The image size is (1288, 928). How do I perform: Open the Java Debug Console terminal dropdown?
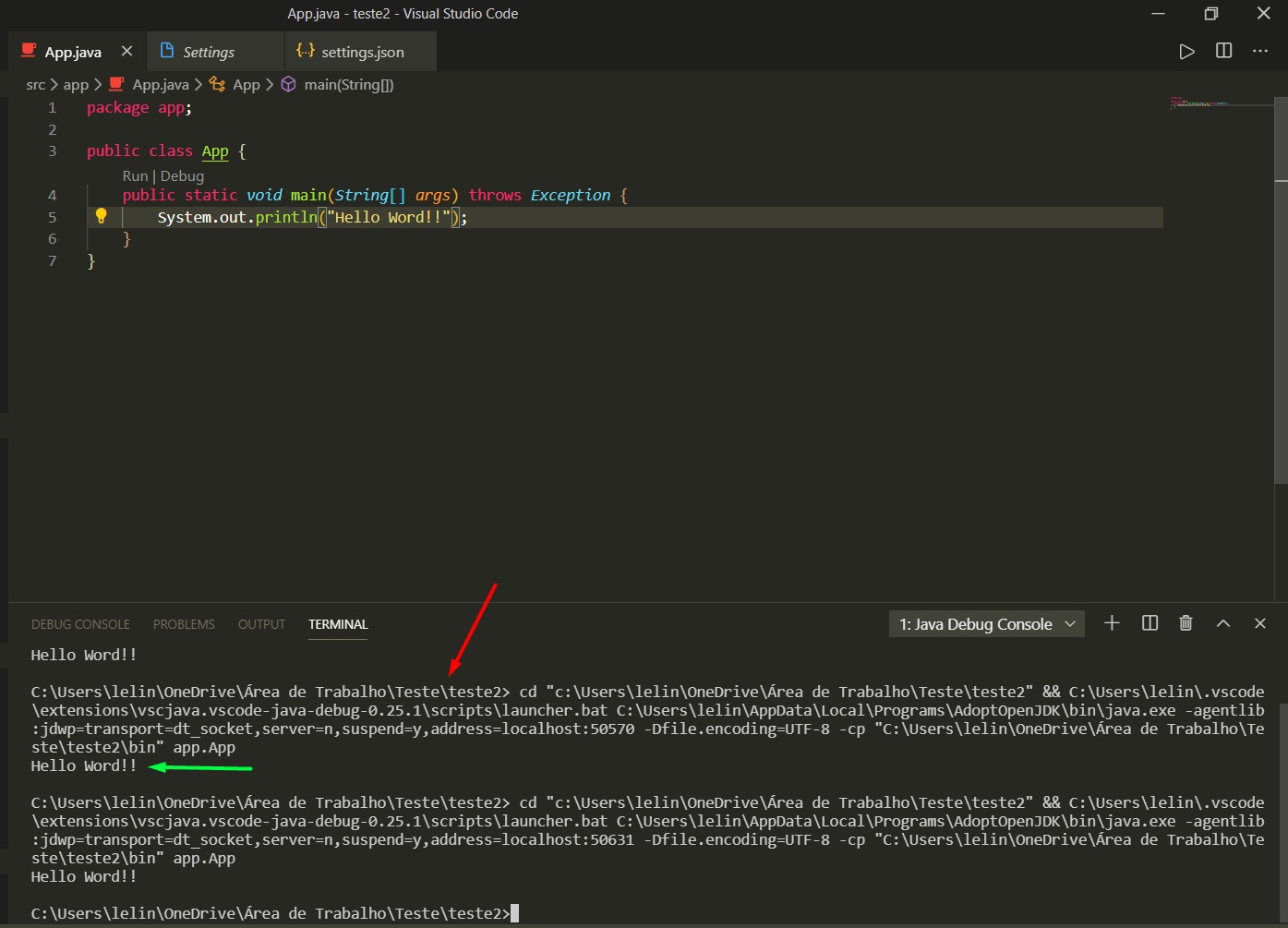(986, 624)
